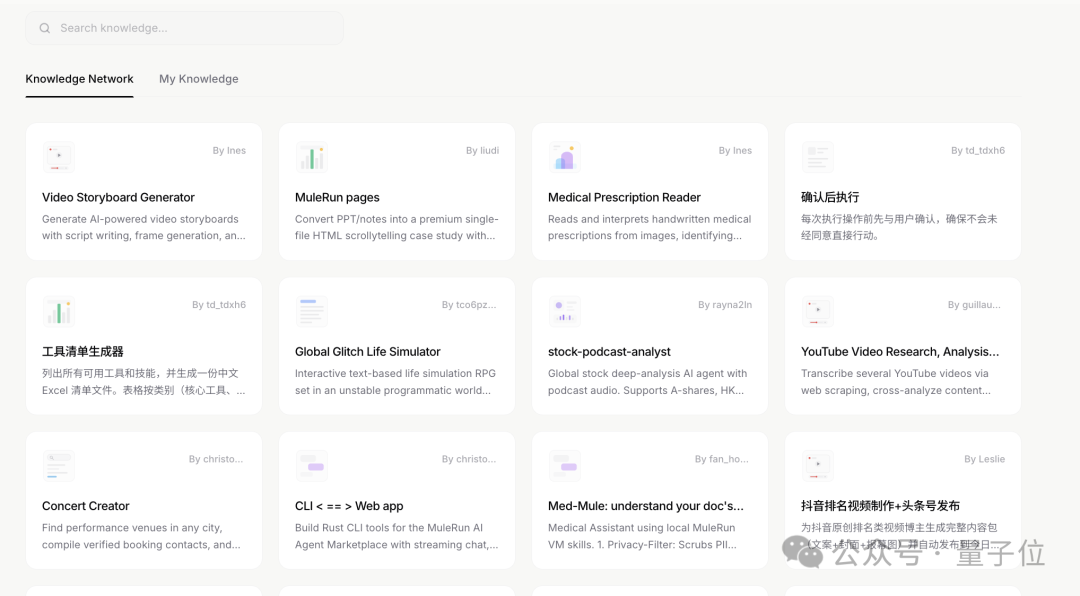Open the MuleRun pages title

337,197
